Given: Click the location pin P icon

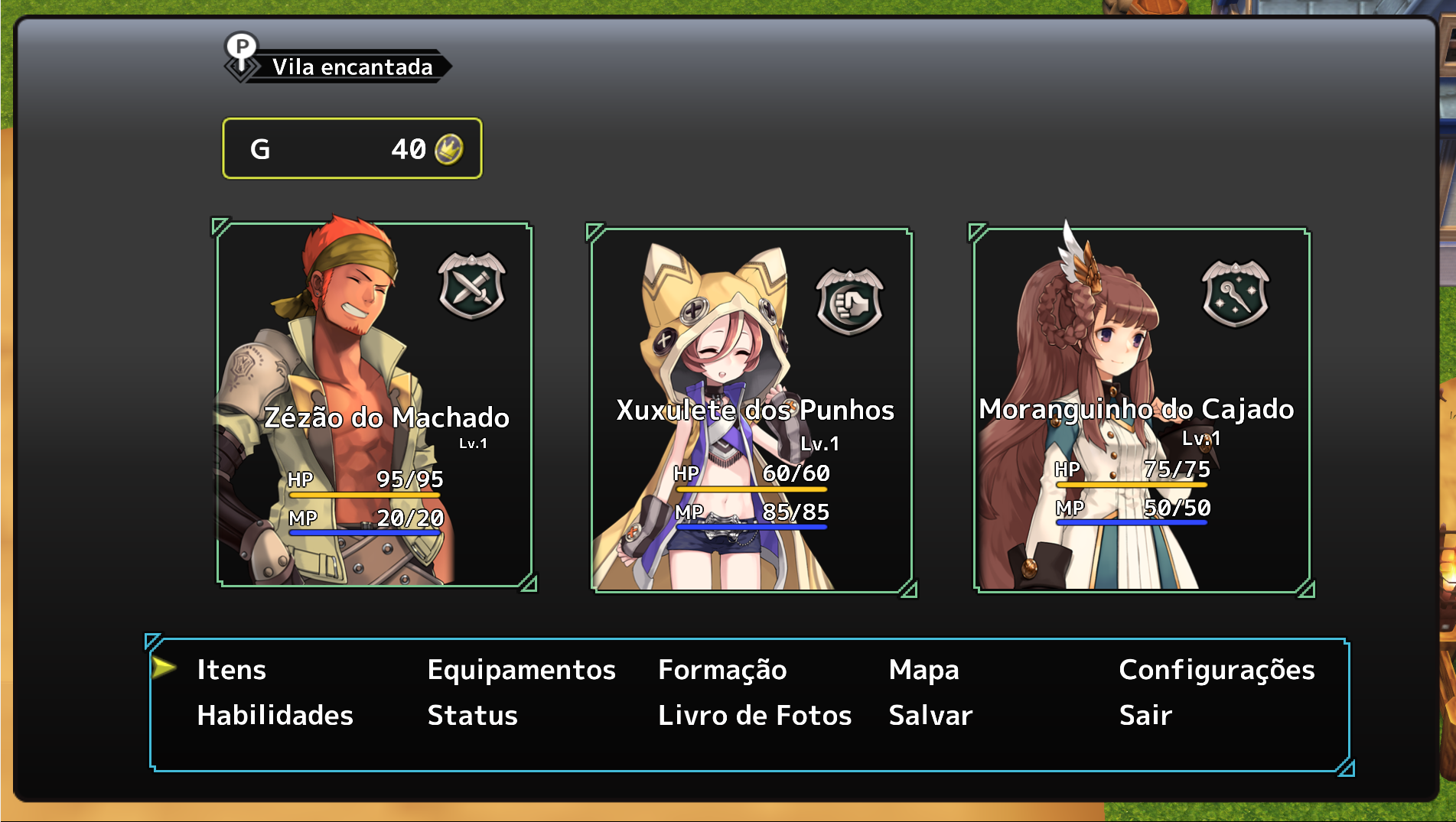Looking at the screenshot, I should pyautogui.click(x=241, y=50).
